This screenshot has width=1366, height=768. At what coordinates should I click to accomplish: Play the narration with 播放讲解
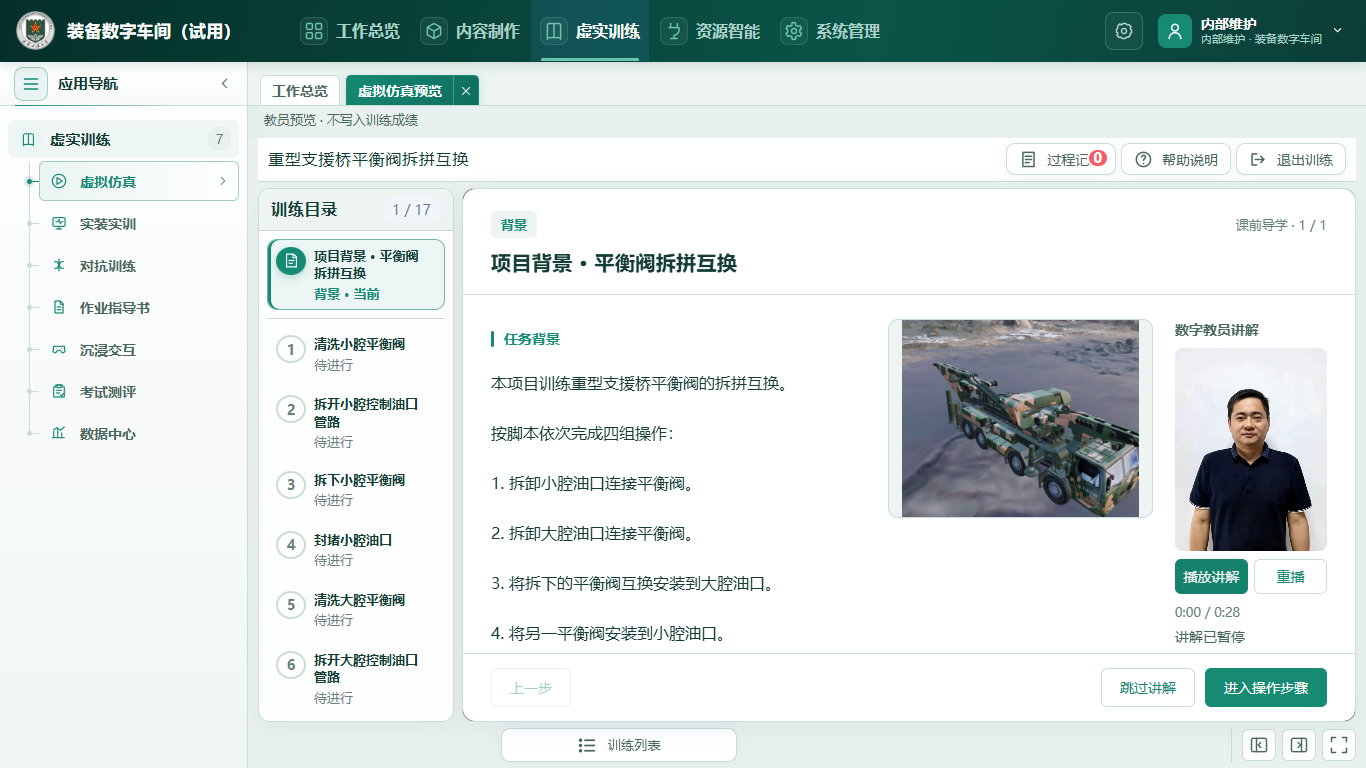[1211, 577]
